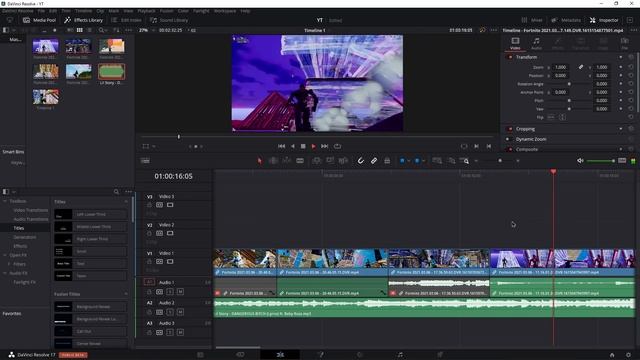
Task: Toggle the Cropping section enable switch
Action: tap(510, 129)
